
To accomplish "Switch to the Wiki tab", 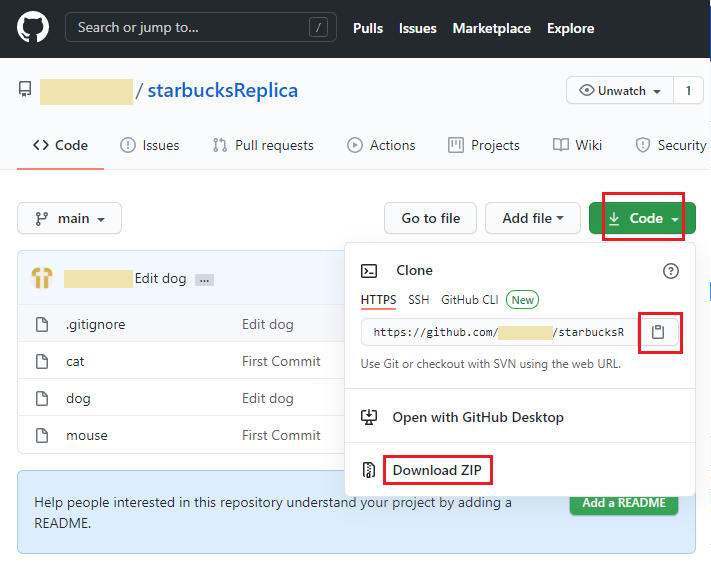I will click(577, 145).
